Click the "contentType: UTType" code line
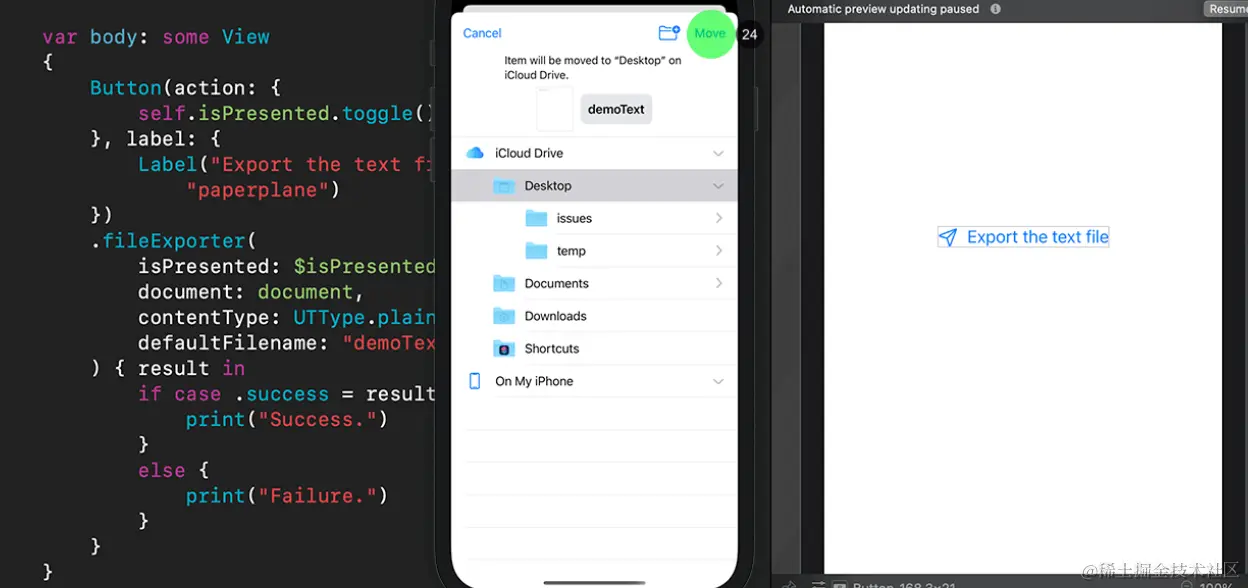The height and width of the screenshot is (588, 1248). [x=285, y=317]
